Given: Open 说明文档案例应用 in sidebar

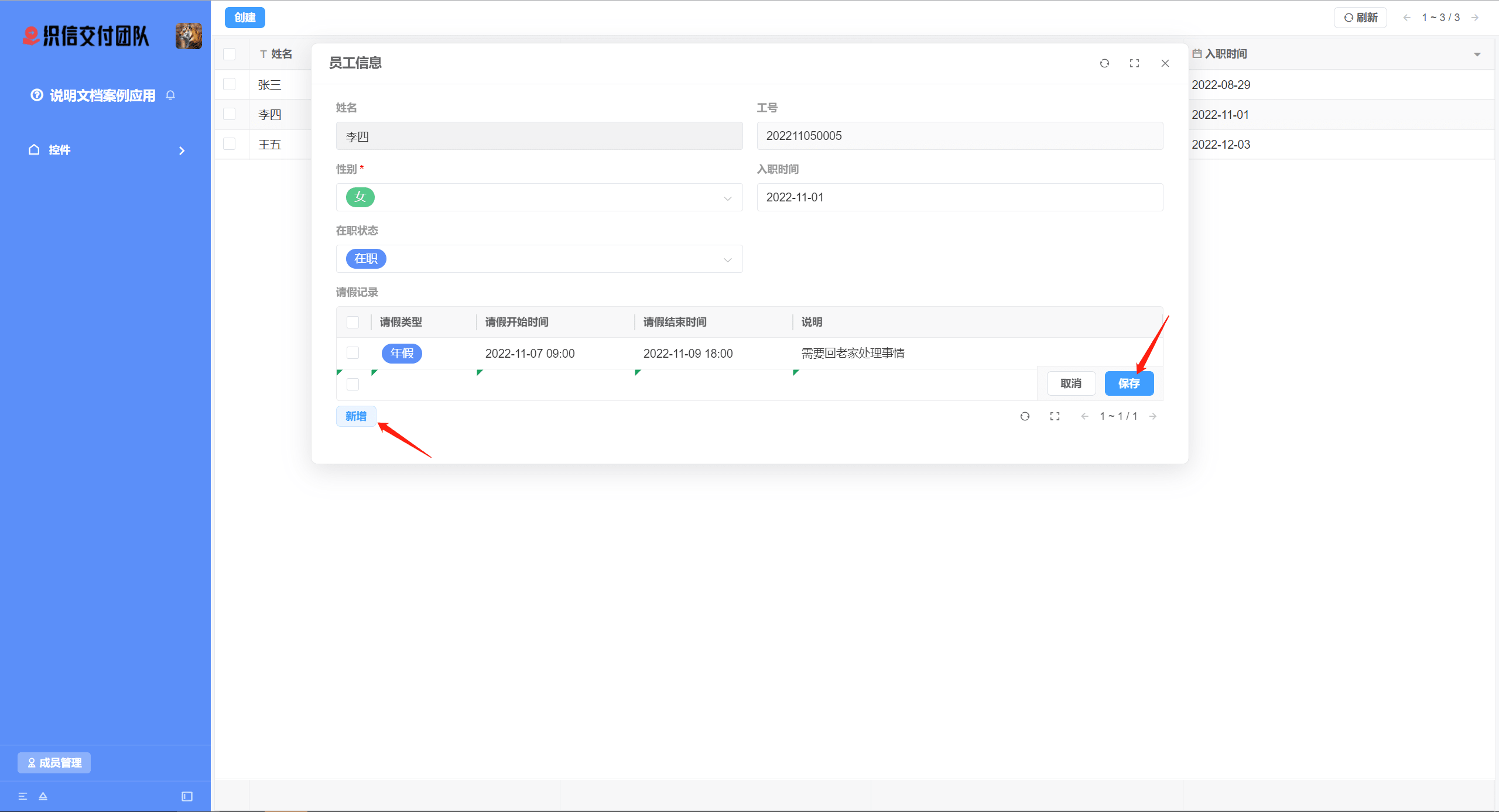Looking at the screenshot, I should pyautogui.click(x=102, y=95).
